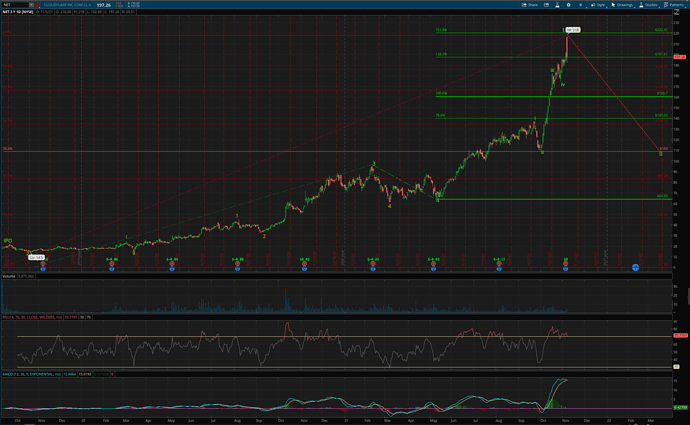Click the Volume study label
Viewport: 690px width, 425px height.
tap(9, 275)
